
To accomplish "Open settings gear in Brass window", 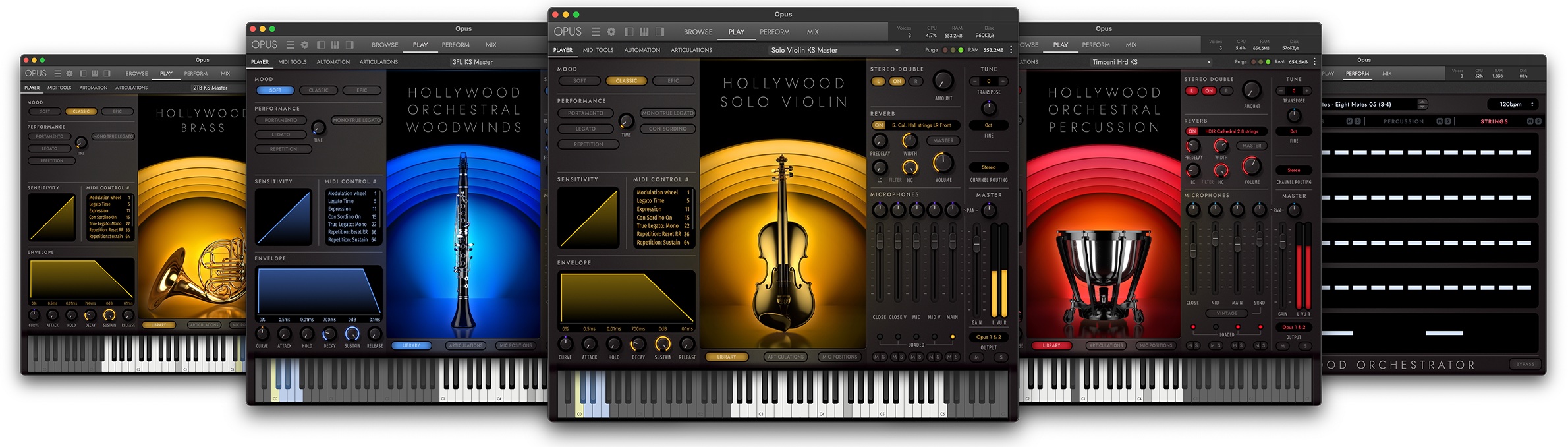I will [x=69, y=74].
